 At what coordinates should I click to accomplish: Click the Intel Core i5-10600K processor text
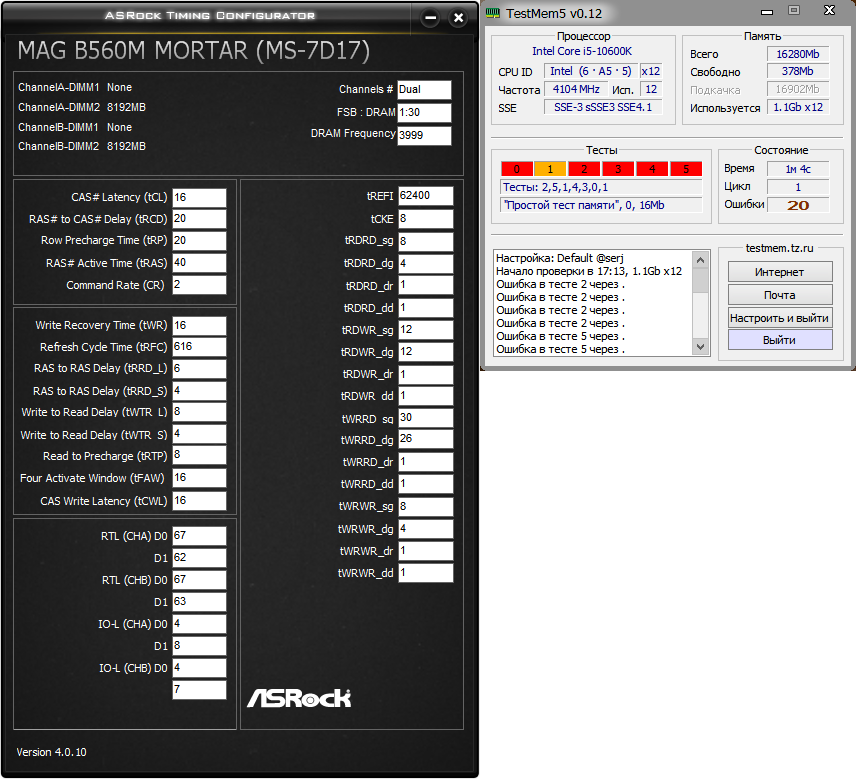point(582,51)
